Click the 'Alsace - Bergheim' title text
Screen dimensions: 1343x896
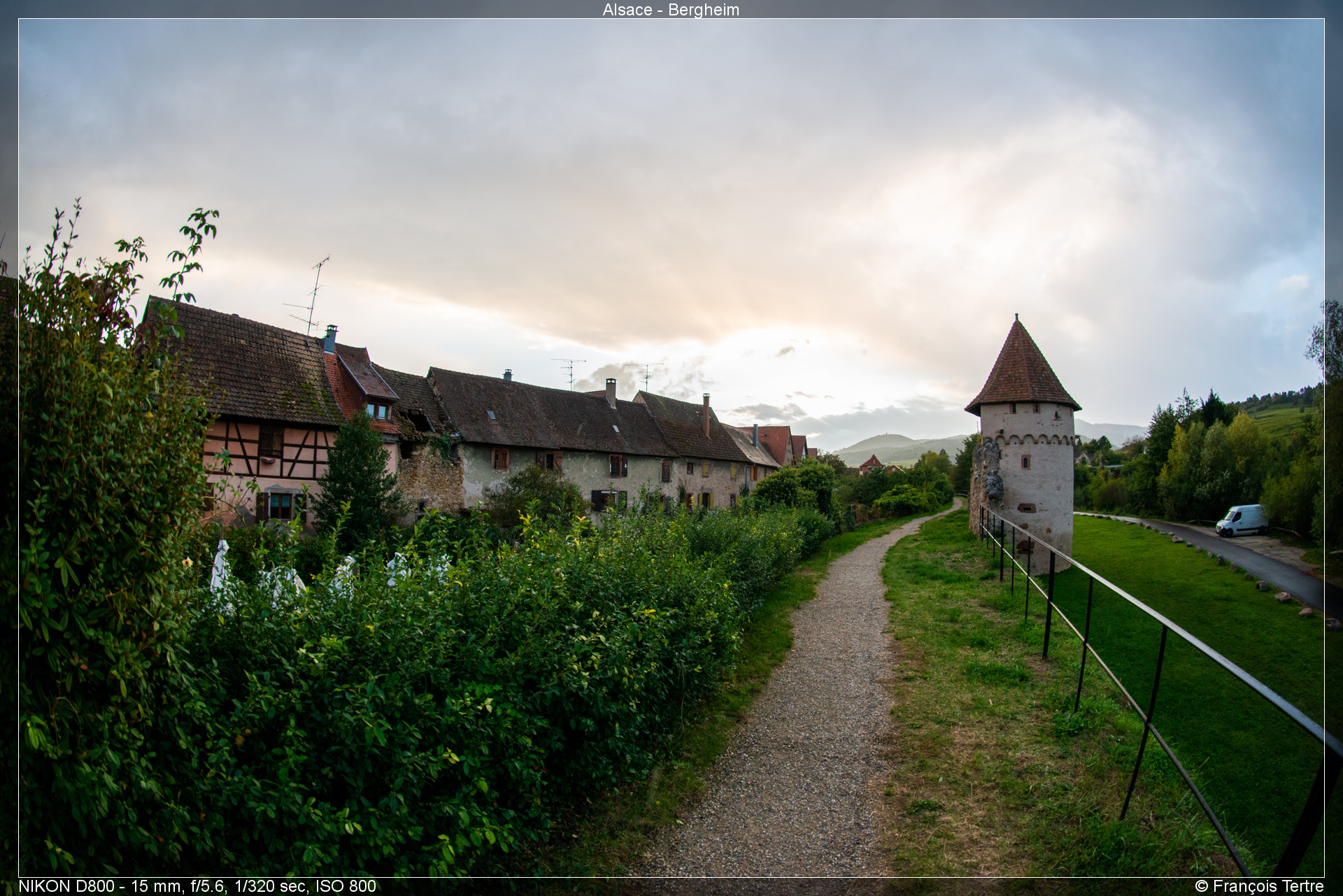671,10
